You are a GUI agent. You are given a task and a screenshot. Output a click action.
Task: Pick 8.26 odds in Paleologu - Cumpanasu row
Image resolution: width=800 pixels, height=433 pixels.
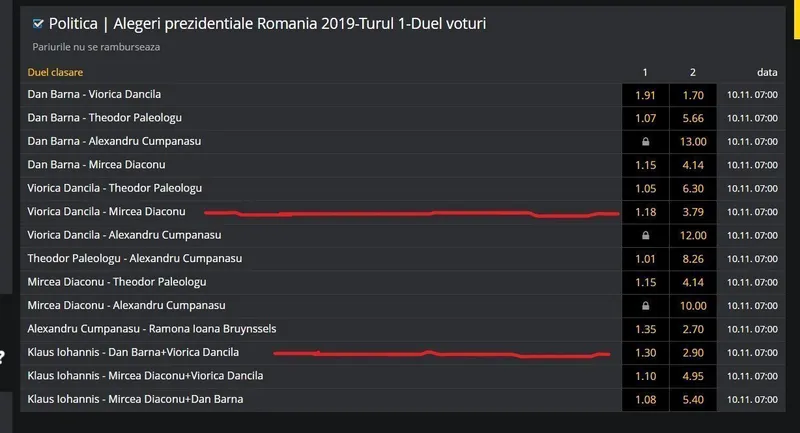pos(693,258)
